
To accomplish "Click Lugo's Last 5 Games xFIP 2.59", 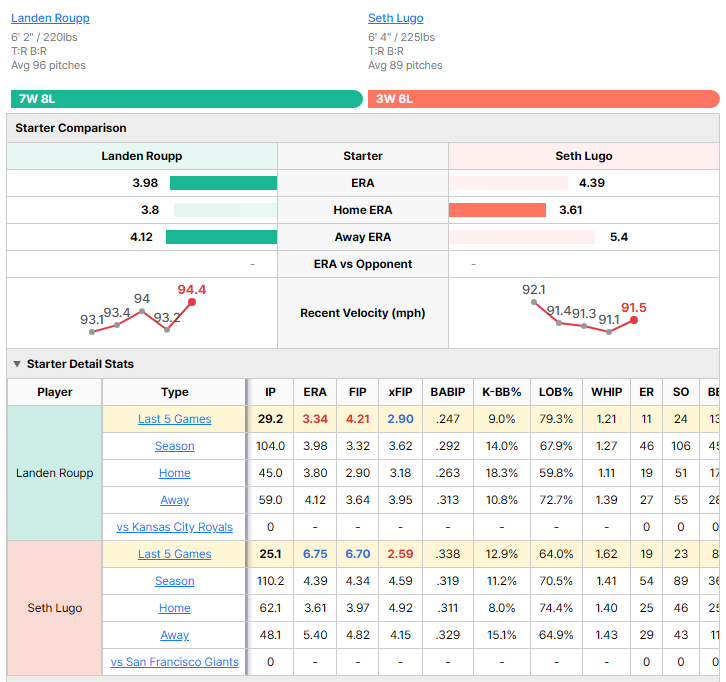I will point(401,554).
